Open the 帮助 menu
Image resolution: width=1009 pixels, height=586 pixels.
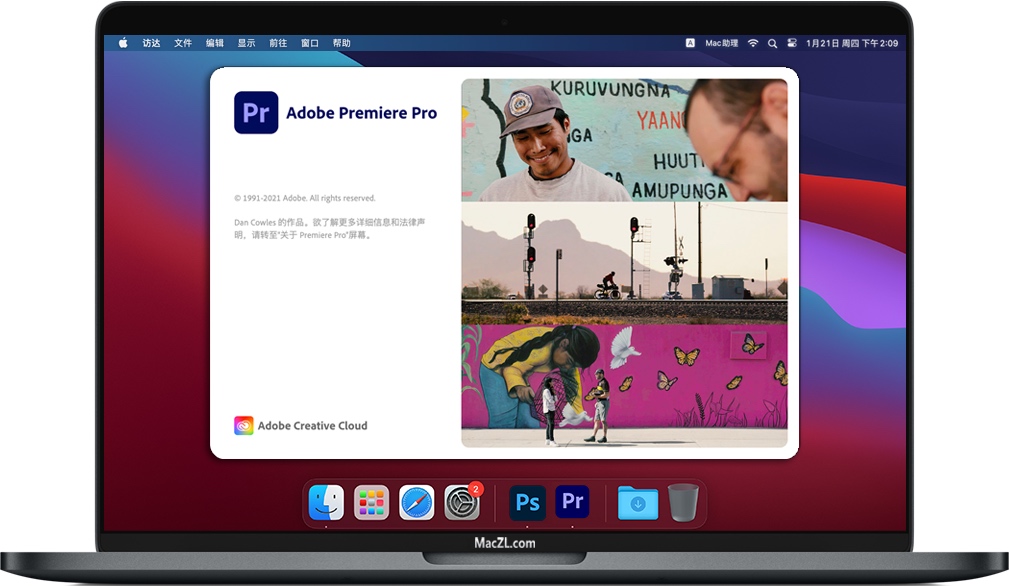tap(342, 43)
